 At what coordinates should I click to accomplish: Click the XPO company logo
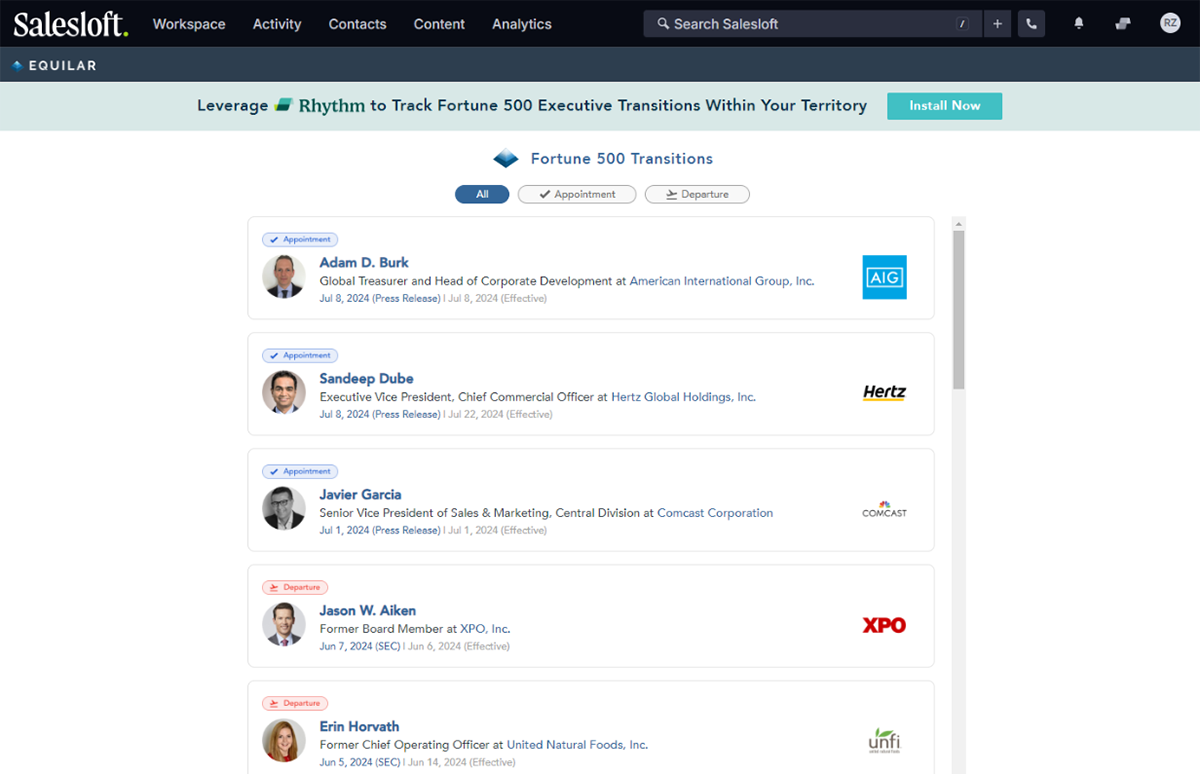click(884, 625)
